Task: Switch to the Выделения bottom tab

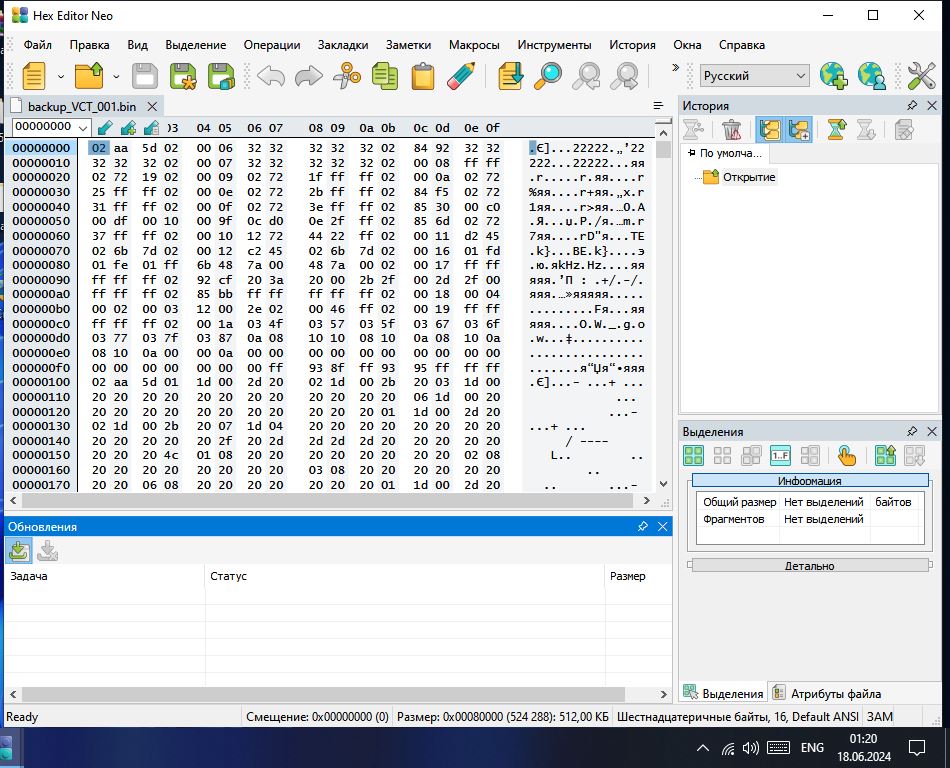Action: click(x=723, y=694)
